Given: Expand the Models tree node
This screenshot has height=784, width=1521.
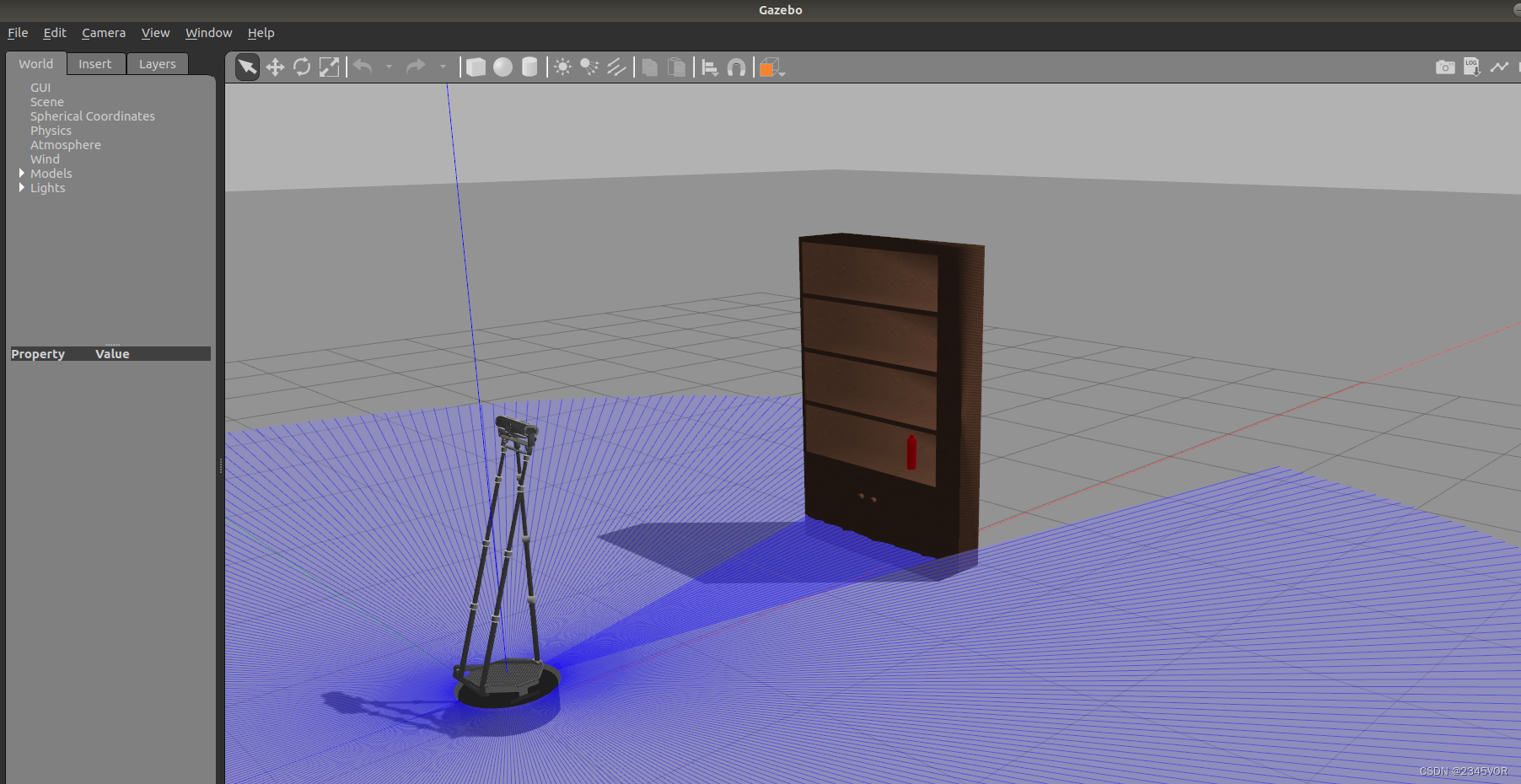Looking at the screenshot, I should click(21, 173).
